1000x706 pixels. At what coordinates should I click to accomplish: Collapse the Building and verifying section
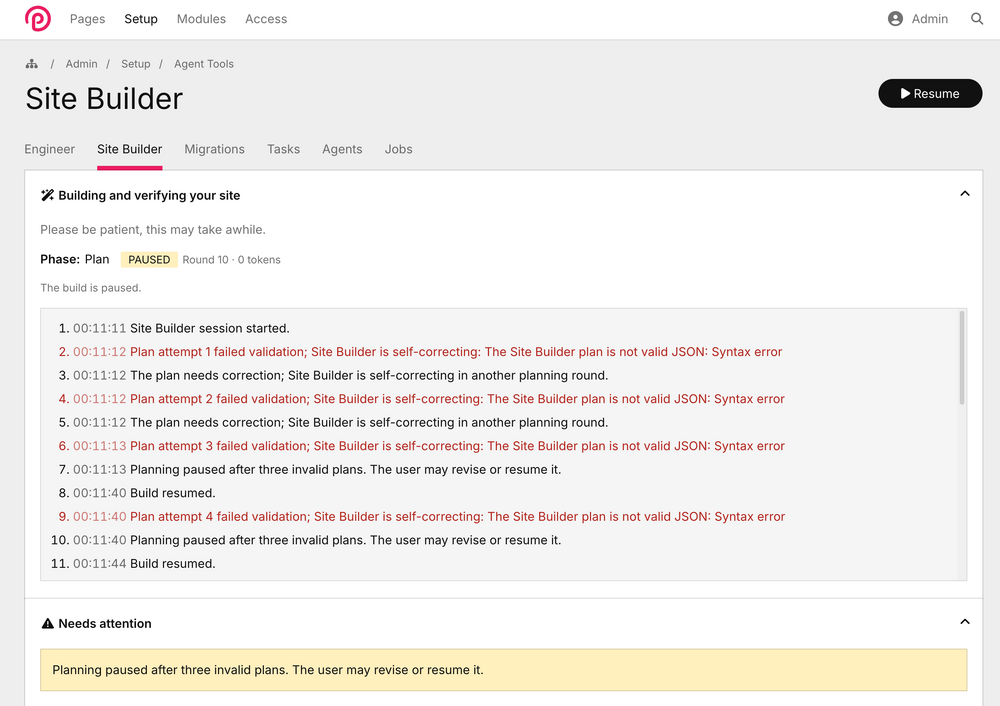click(x=964, y=194)
